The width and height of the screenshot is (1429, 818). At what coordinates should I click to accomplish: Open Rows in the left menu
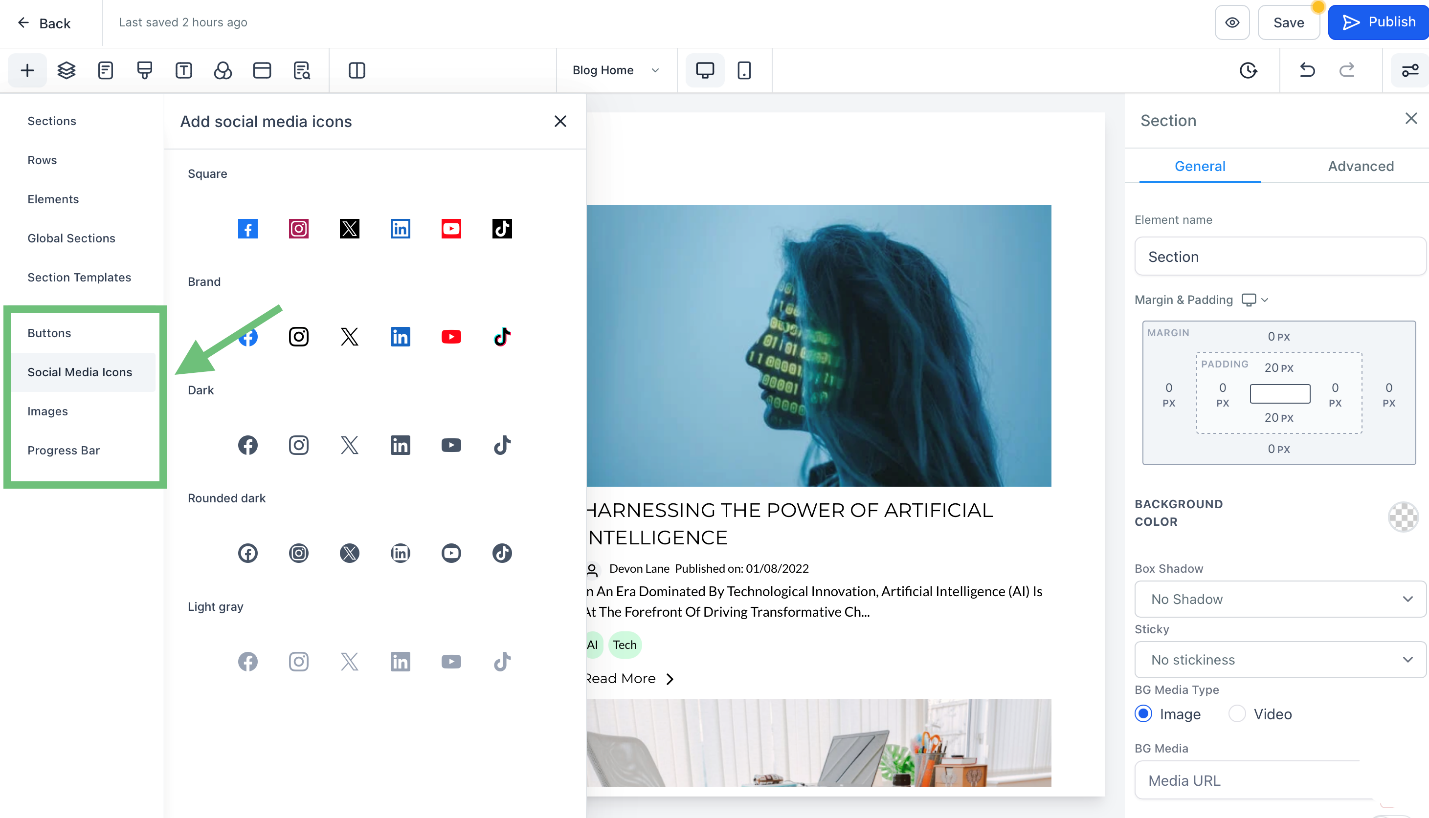coord(42,160)
